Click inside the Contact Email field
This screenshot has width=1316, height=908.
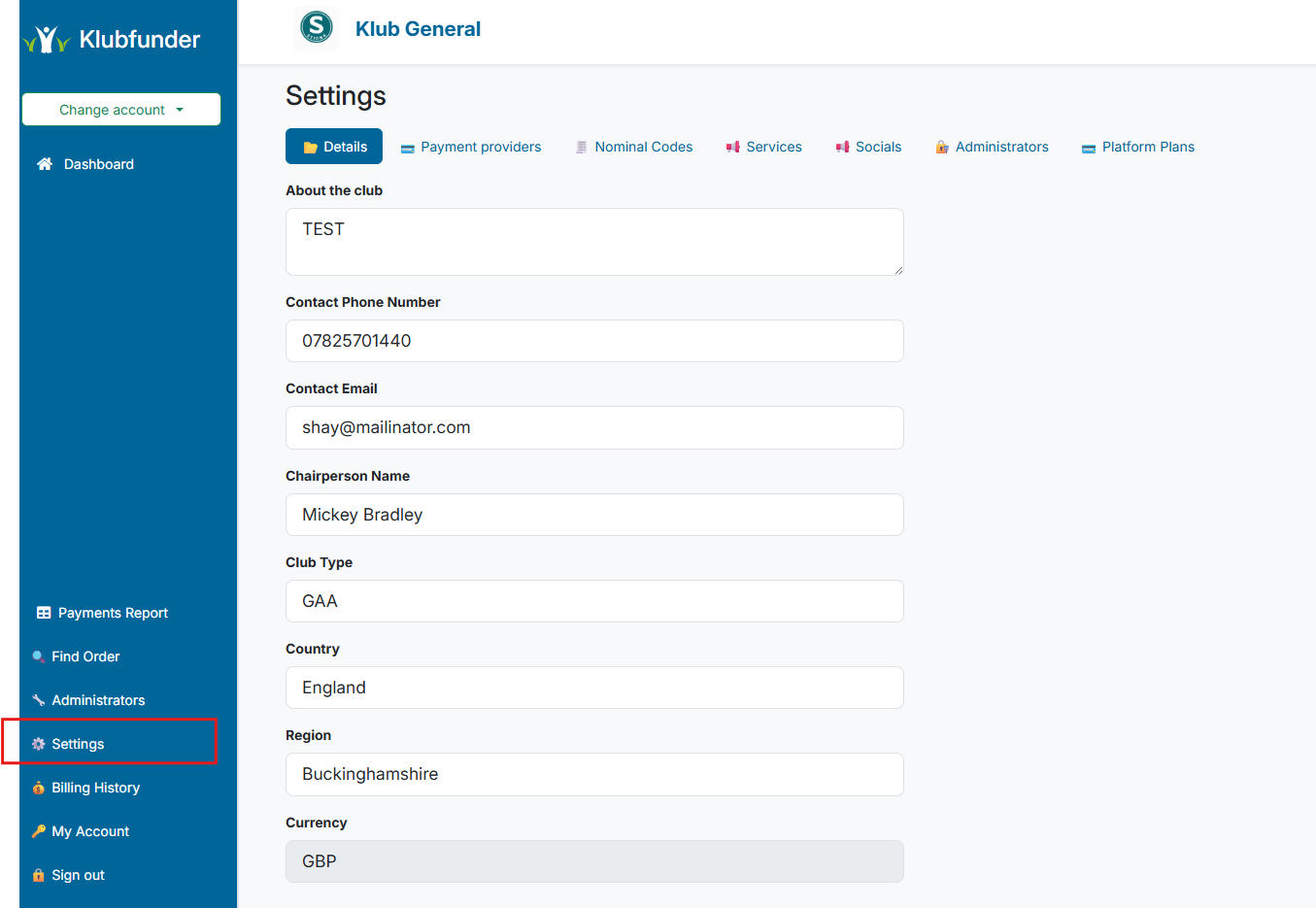(x=593, y=427)
